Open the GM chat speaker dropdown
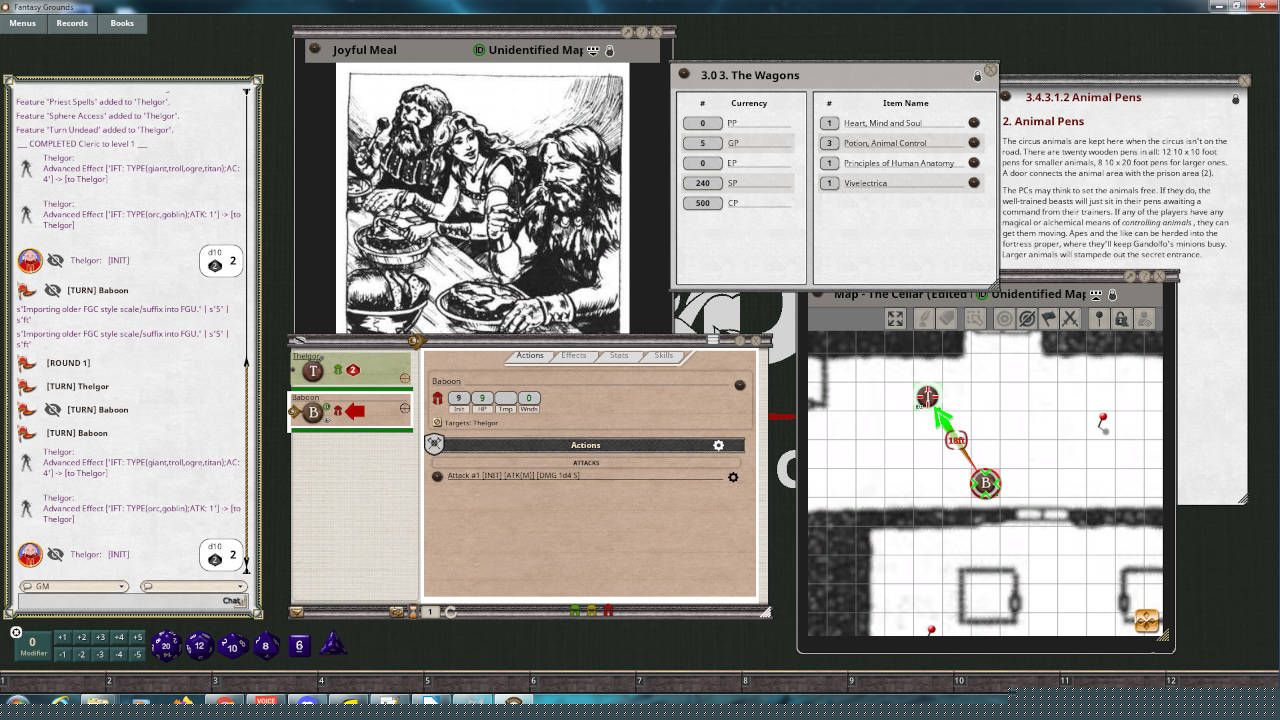 (x=74, y=586)
